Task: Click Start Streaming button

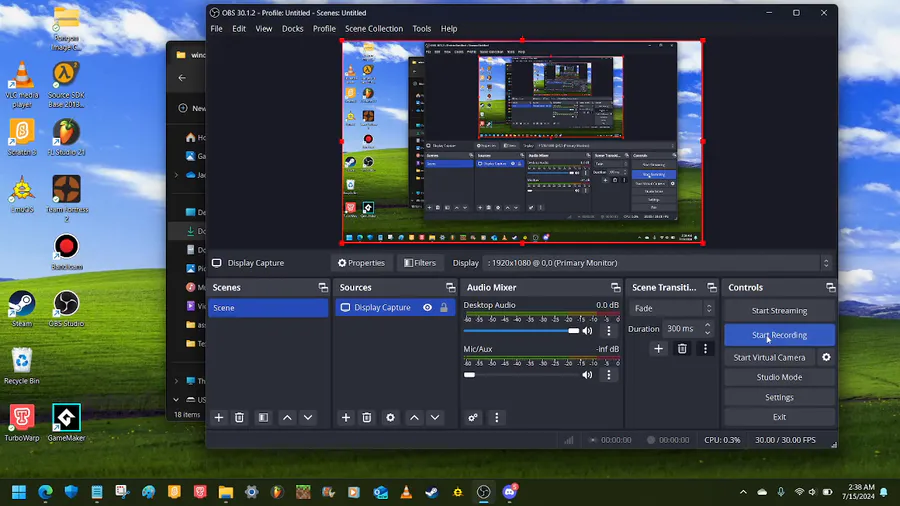Action: 779,311
